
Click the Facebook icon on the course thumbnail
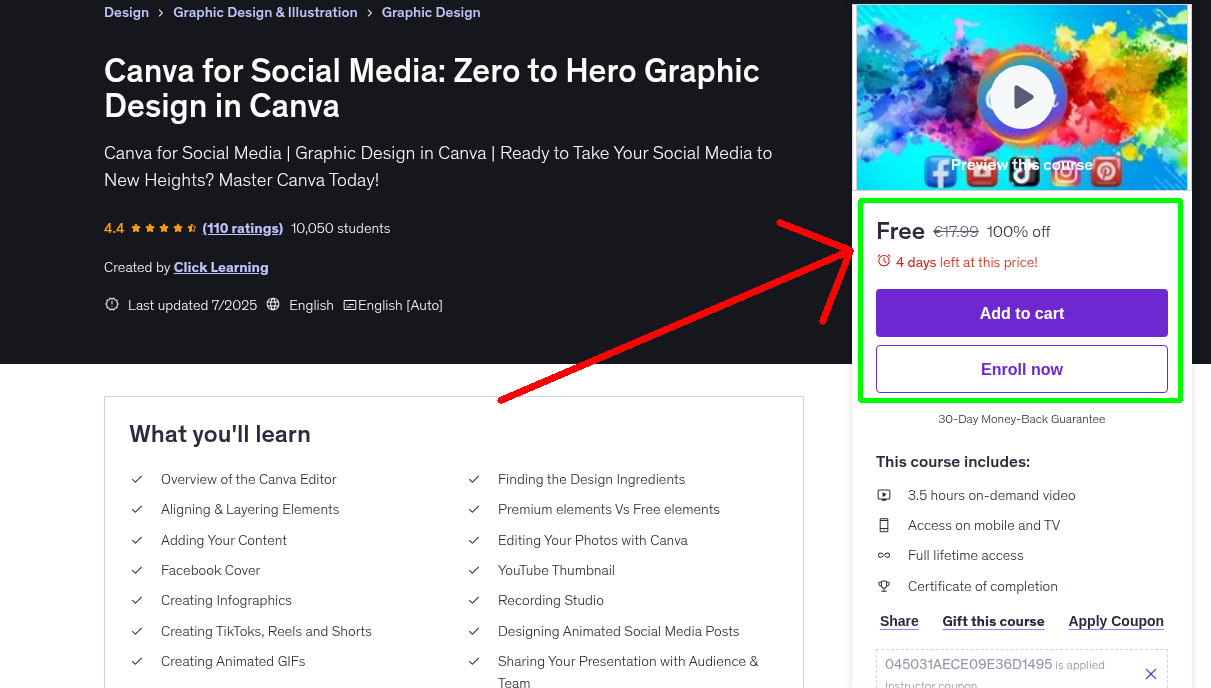point(941,171)
